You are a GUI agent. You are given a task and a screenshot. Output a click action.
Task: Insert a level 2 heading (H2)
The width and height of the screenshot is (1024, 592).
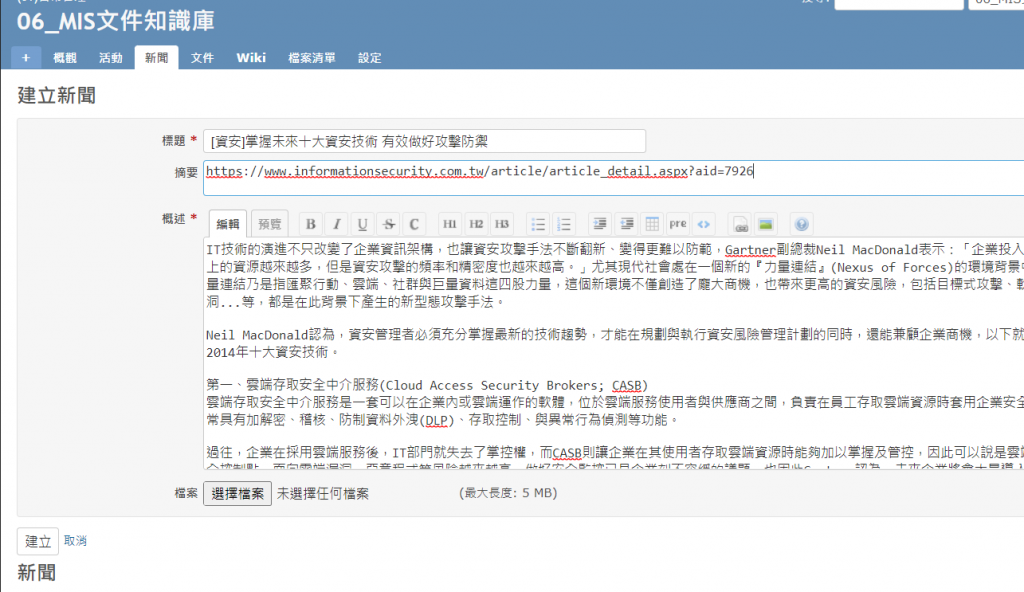[x=476, y=224]
